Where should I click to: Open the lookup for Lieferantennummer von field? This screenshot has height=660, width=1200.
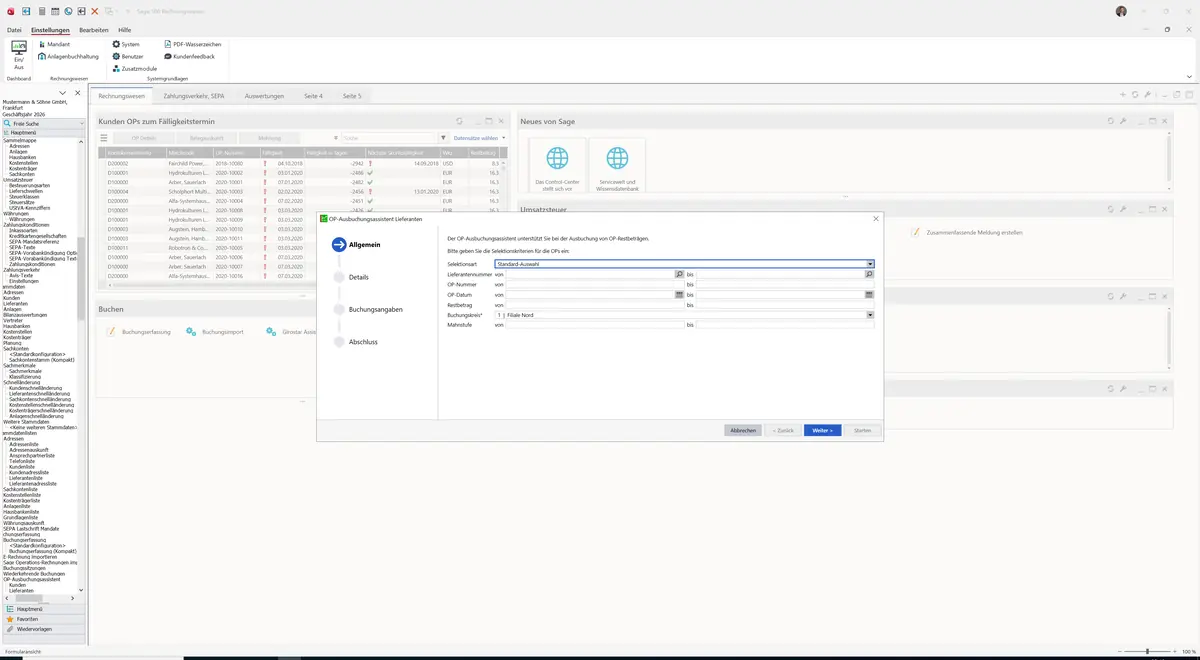[x=680, y=274]
